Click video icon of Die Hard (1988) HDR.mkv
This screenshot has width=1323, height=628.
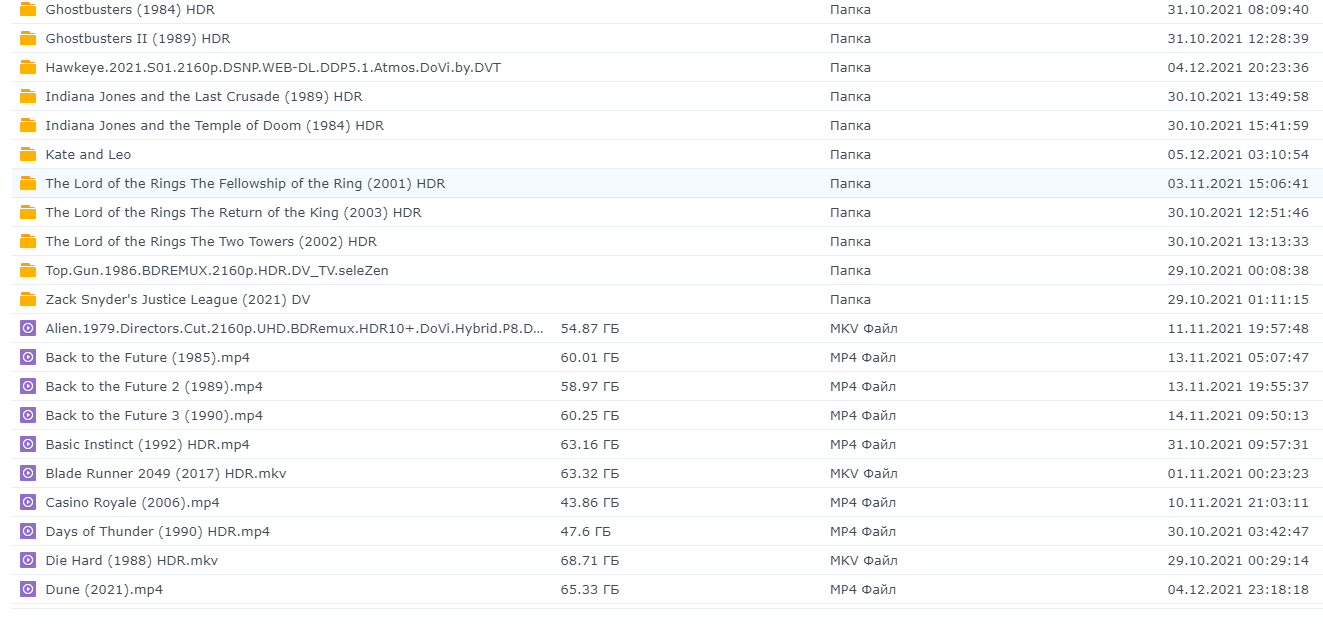(x=28, y=561)
